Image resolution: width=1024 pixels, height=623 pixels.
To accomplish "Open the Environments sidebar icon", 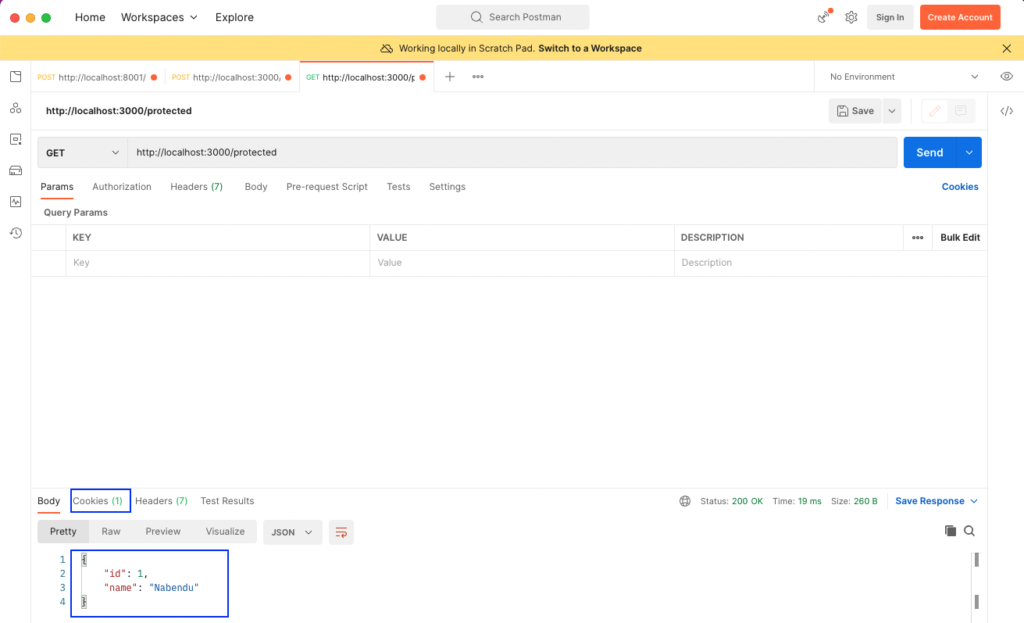I will point(16,139).
